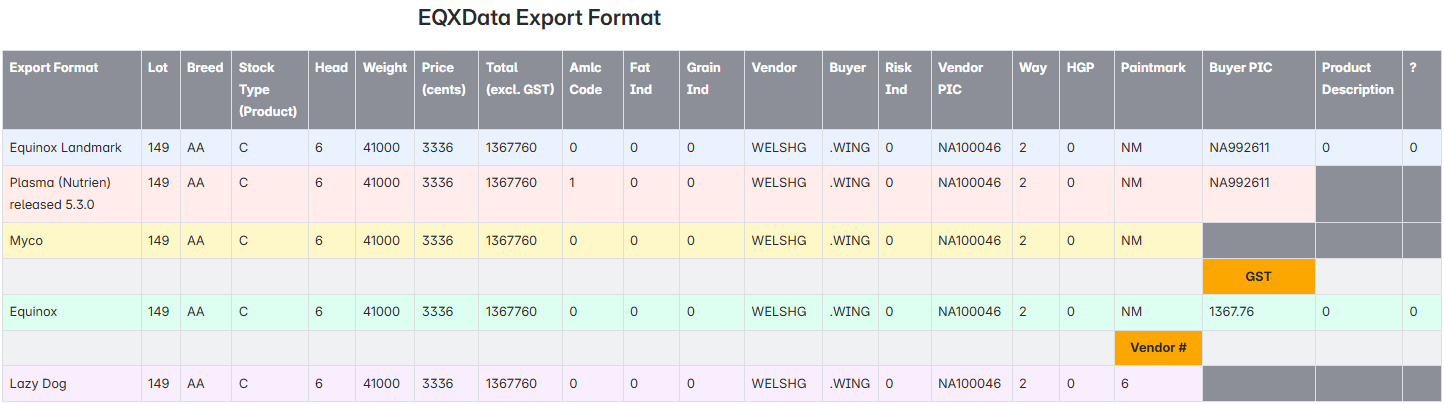1444x404 pixels.
Task: Click the Buyer PIC value 1367.76
Action: pyautogui.click(x=1236, y=312)
